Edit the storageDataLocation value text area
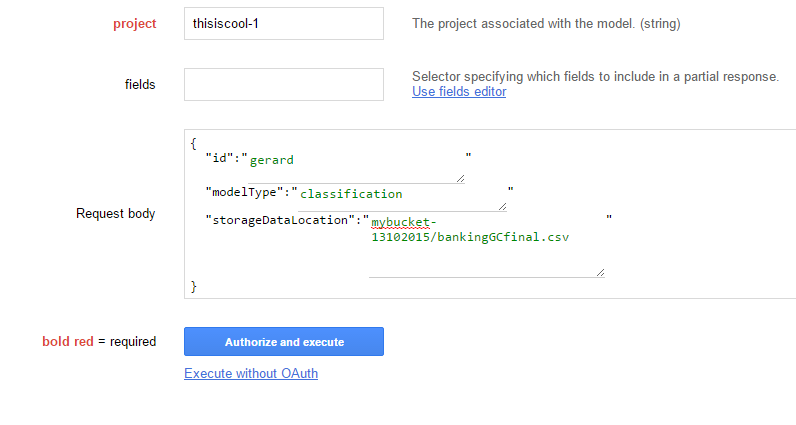 pyautogui.click(x=487, y=246)
